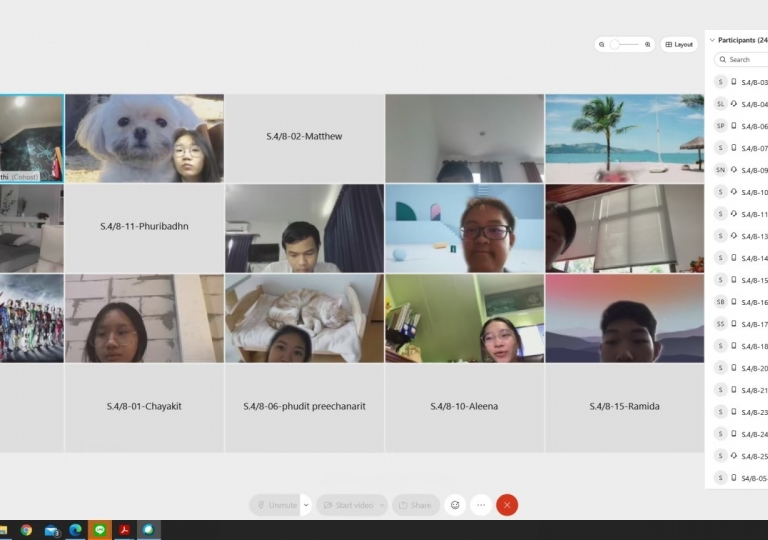Select the S.4/8-10-Aleena tile

point(464,408)
